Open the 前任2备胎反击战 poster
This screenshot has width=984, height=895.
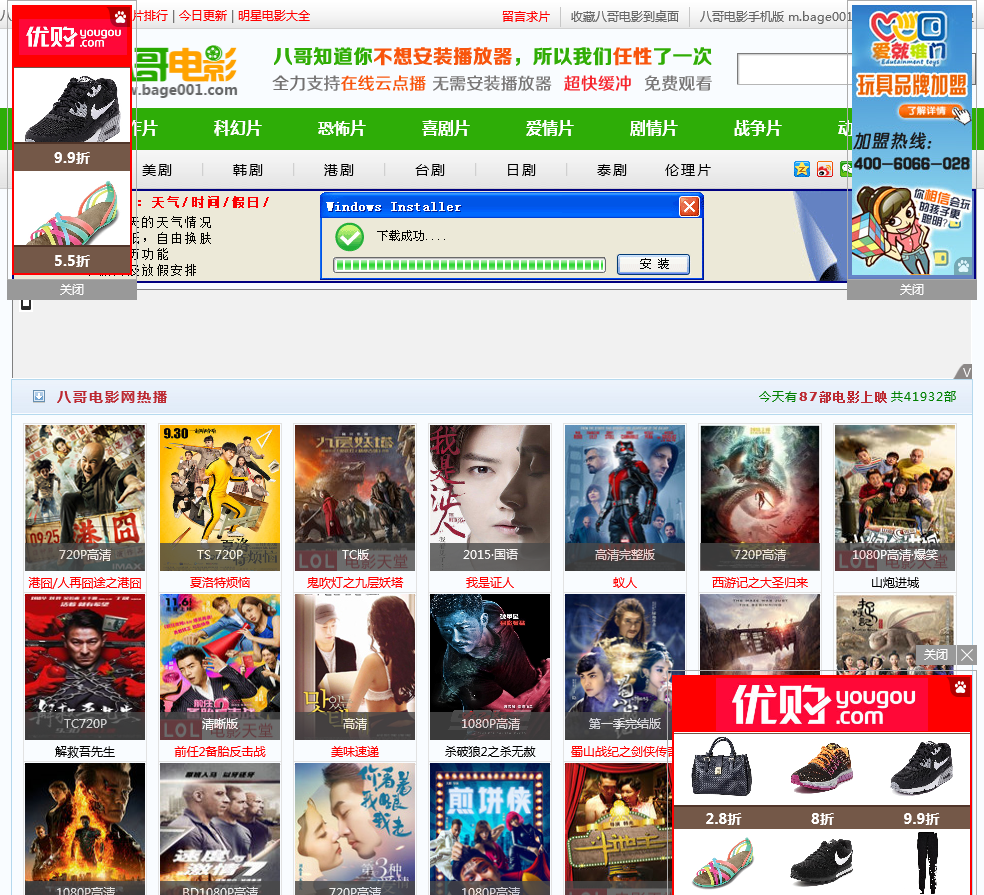[220, 667]
